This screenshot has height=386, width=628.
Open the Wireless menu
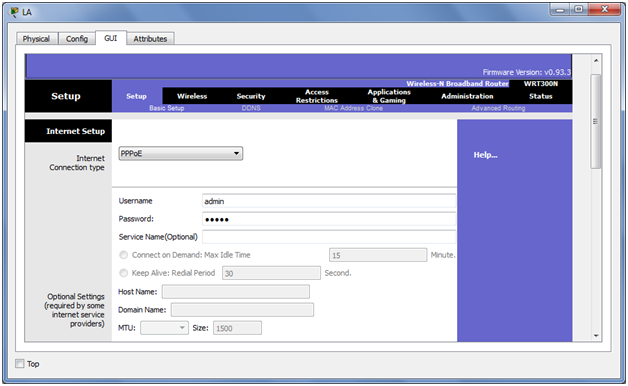click(x=192, y=96)
